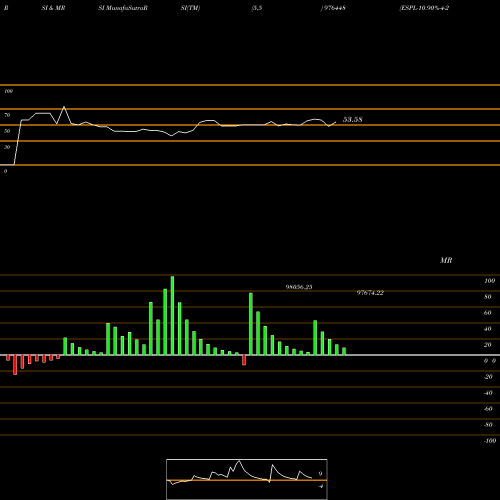Click the 30 level label on RSI axis
This screenshot has height=500, width=500.
[7, 147]
